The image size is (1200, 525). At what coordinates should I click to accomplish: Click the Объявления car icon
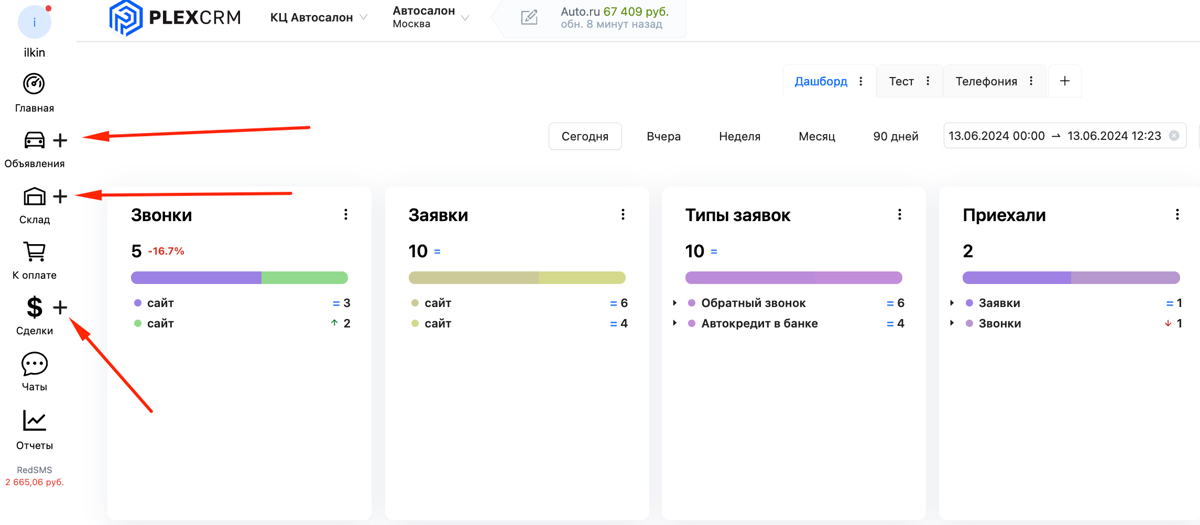[34, 140]
